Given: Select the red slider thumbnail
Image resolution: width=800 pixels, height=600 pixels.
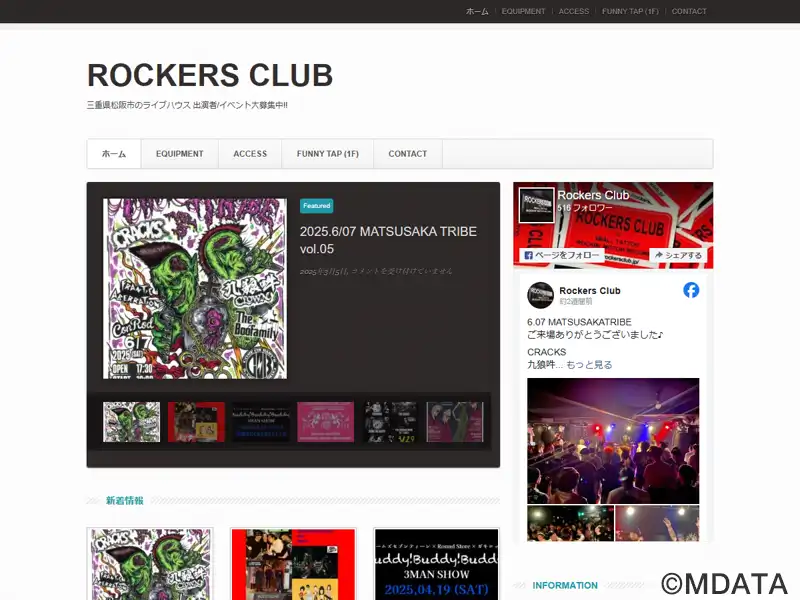Looking at the screenshot, I should (x=196, y=422).
